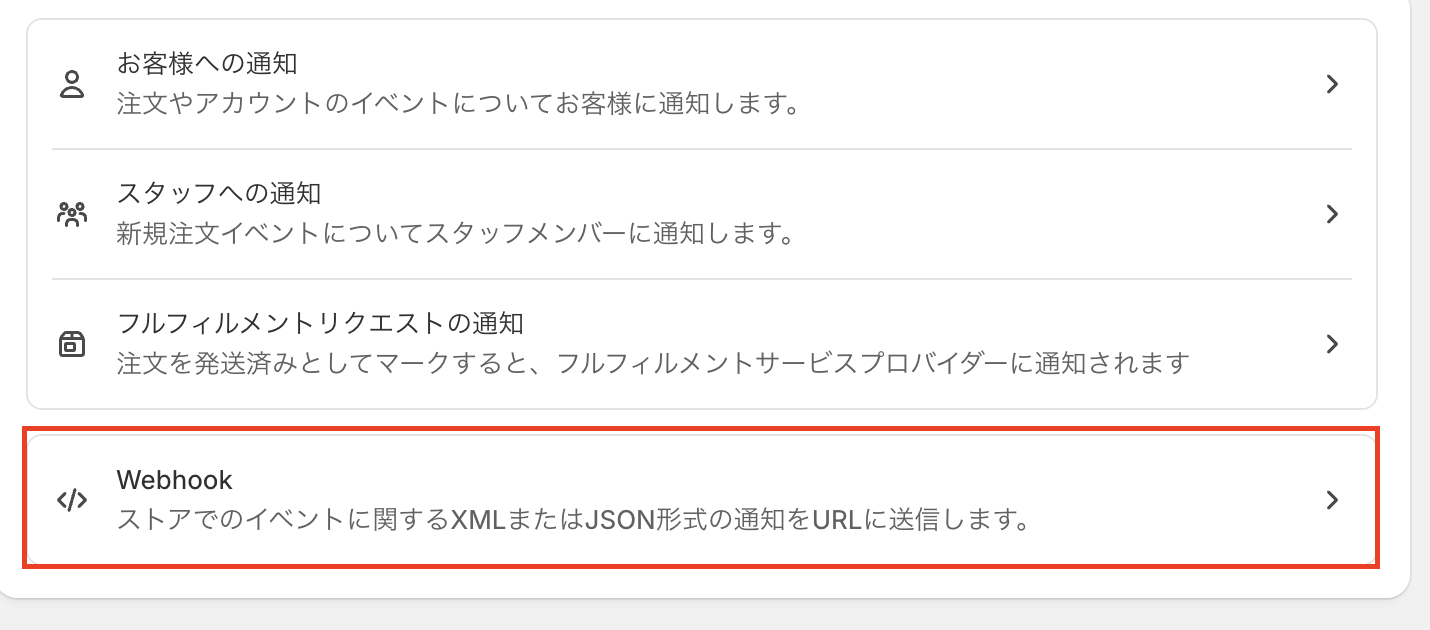Click the description 新規注文イベントについてスタッフメンバーに通知します

click(x=455, y=234)
